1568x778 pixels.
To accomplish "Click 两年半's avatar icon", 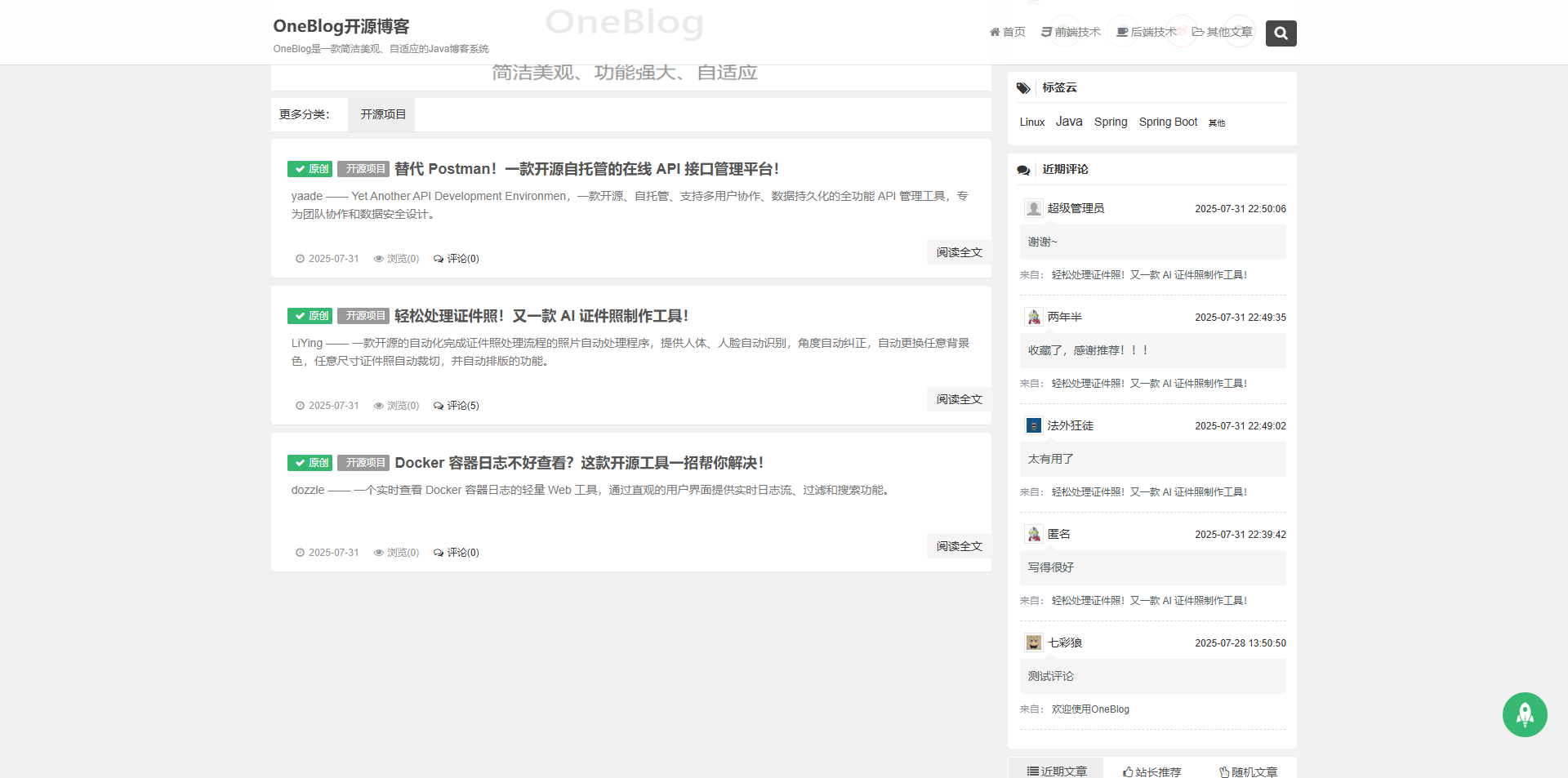I will tap(1033, 317).
